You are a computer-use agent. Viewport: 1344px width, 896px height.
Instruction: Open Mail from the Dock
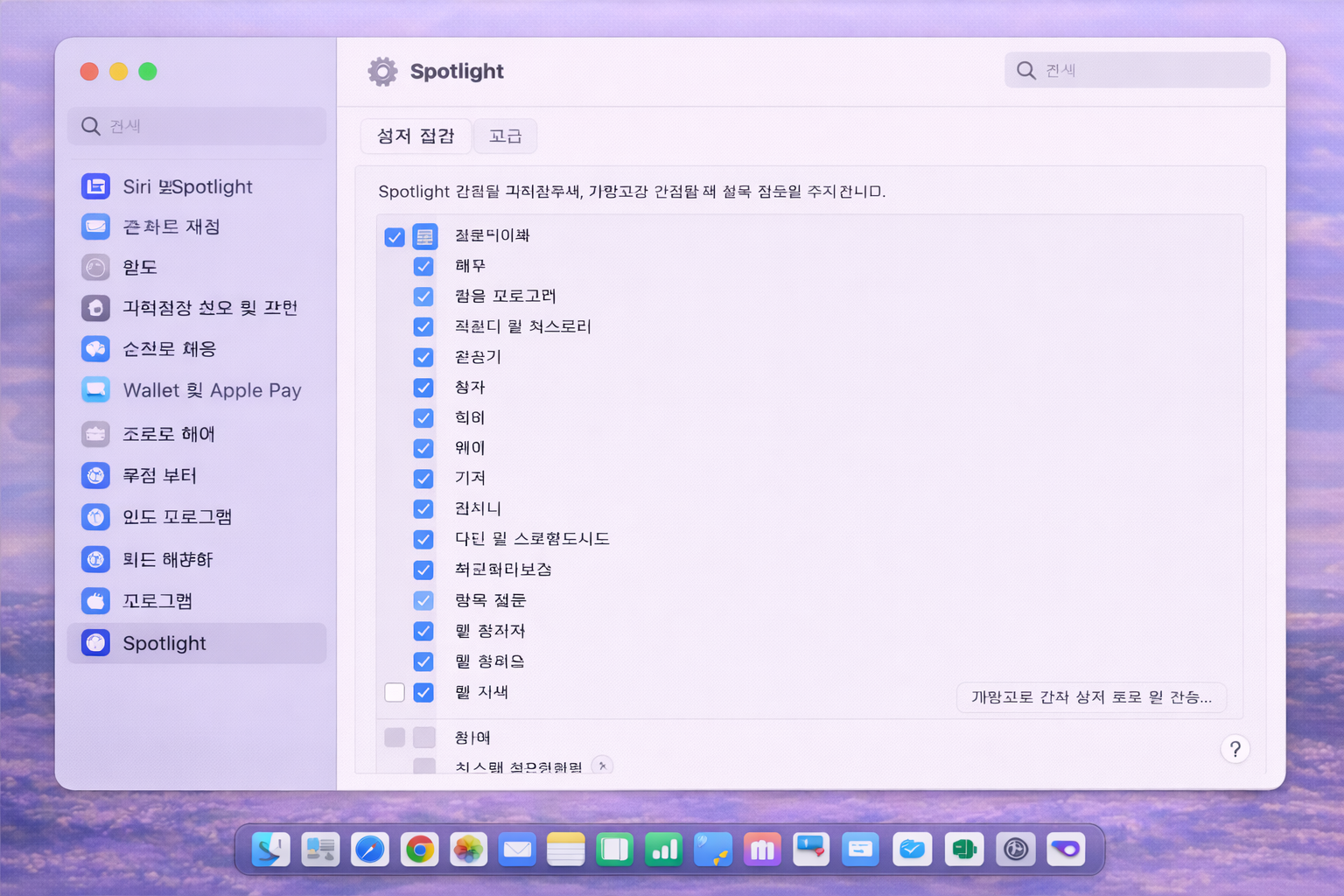click(517, 849)
